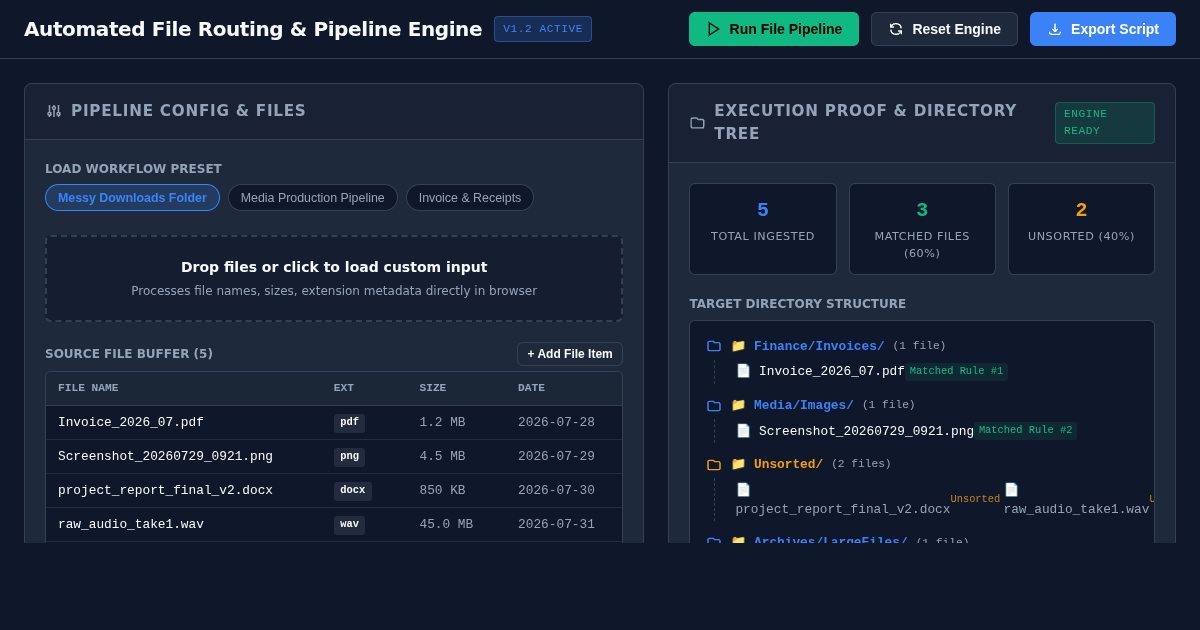Select the Media Production Pipeline preset

313,198
